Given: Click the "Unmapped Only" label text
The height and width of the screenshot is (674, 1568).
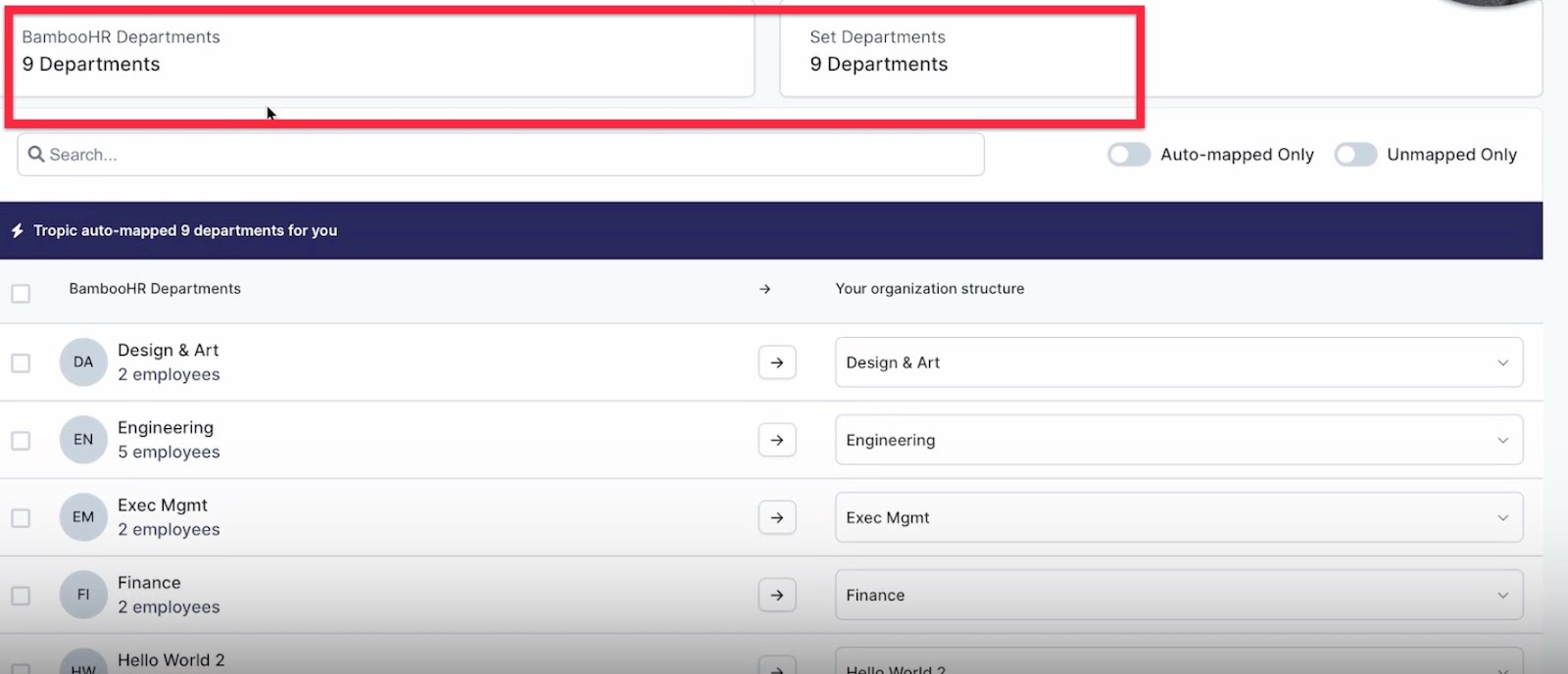Looking at the screenshot, I should (1451, 155).
